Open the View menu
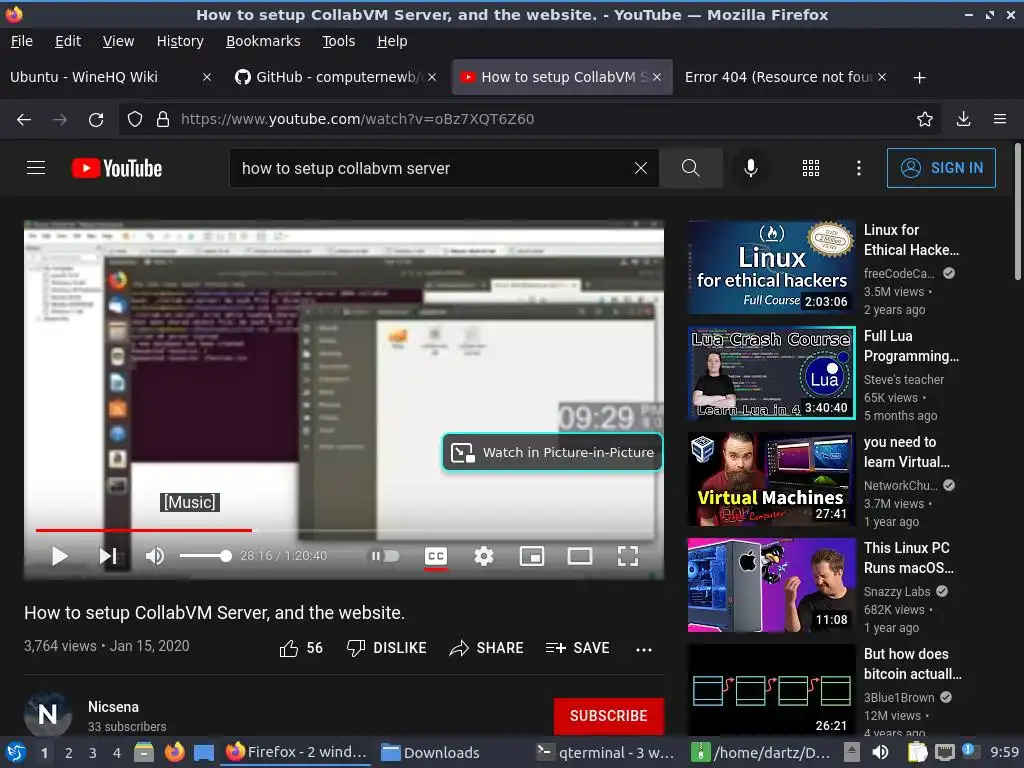The image size is (1024, 768). point(118,41)
